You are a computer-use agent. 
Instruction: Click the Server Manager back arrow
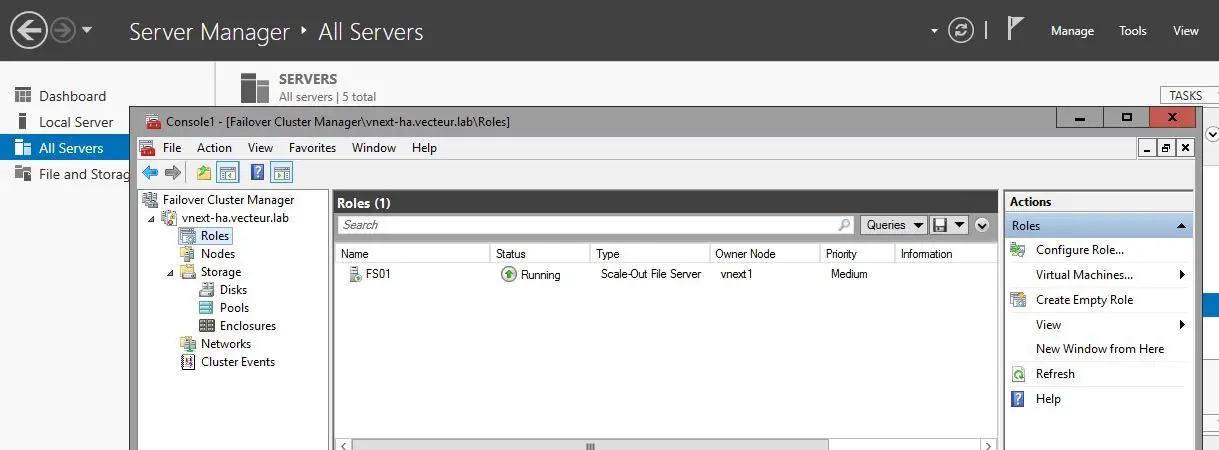pyautogui.click(x=28, y=31)
